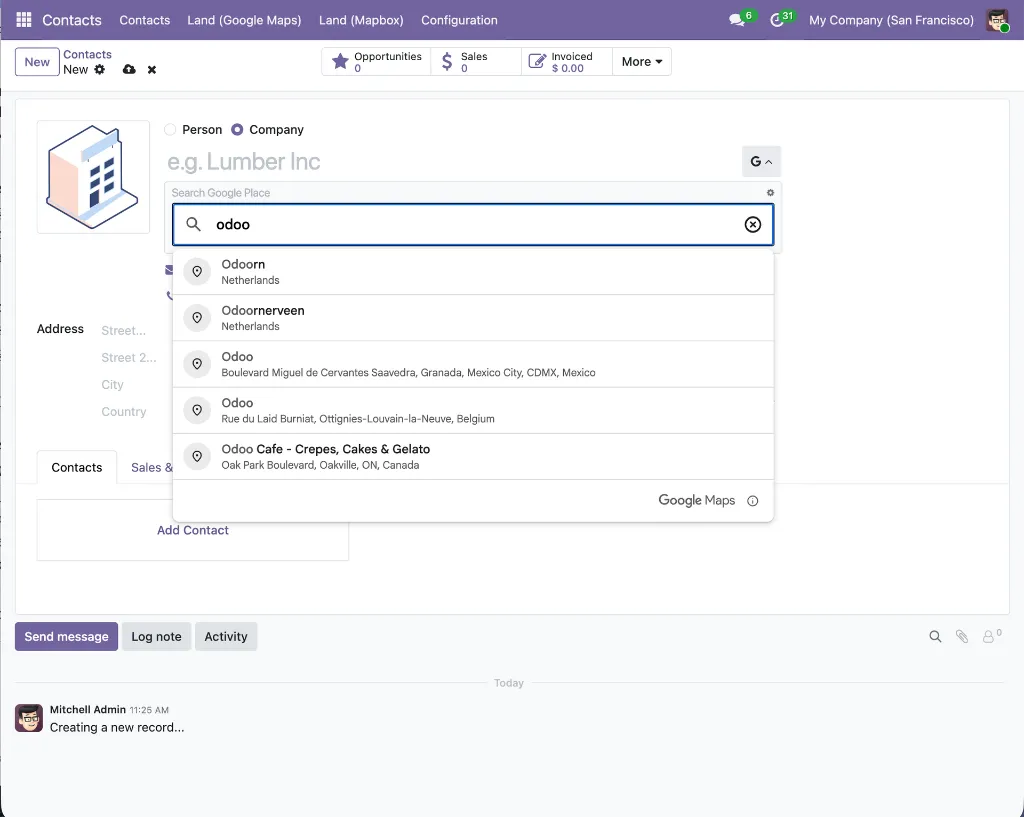The height and width of the screenshot is (817, 1024).
Task: Click the Mitchell Admin author name
Action: 88,709
